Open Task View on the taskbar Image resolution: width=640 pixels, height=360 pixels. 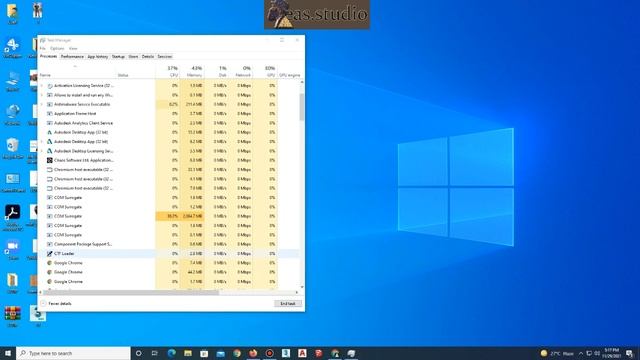(155, 353)
